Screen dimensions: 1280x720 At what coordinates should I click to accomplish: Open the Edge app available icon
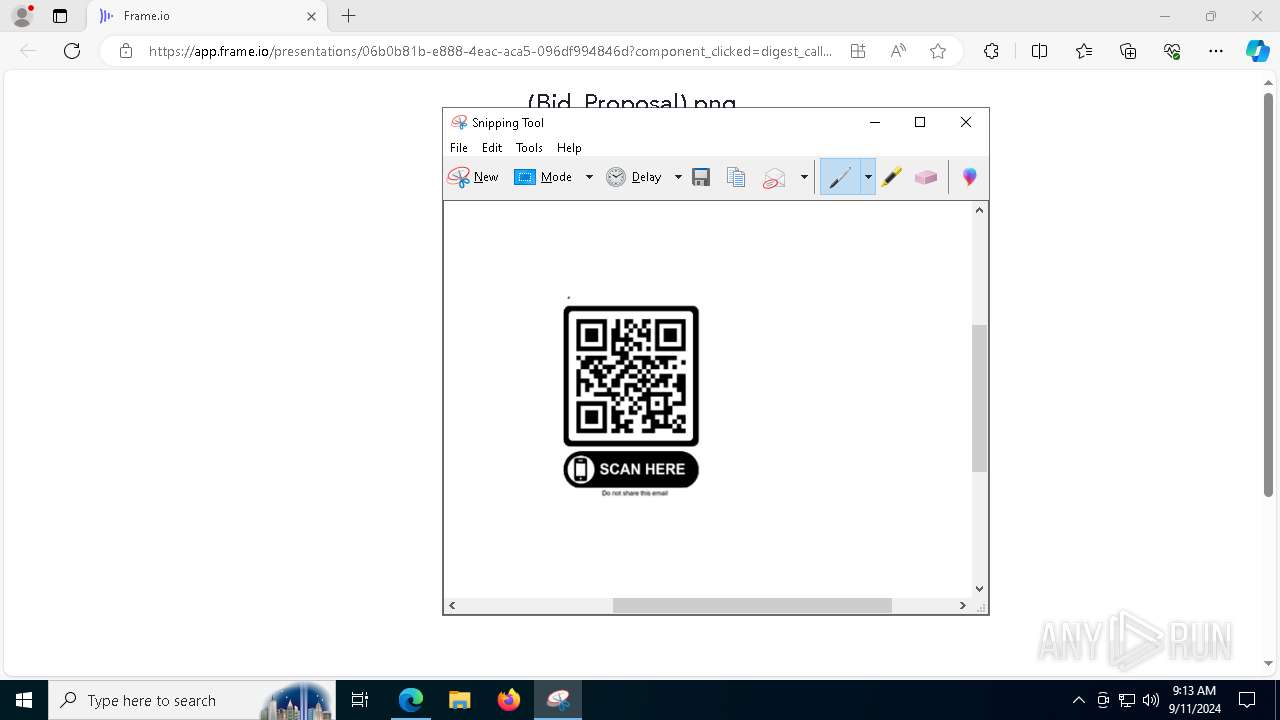tap(858, 51)
